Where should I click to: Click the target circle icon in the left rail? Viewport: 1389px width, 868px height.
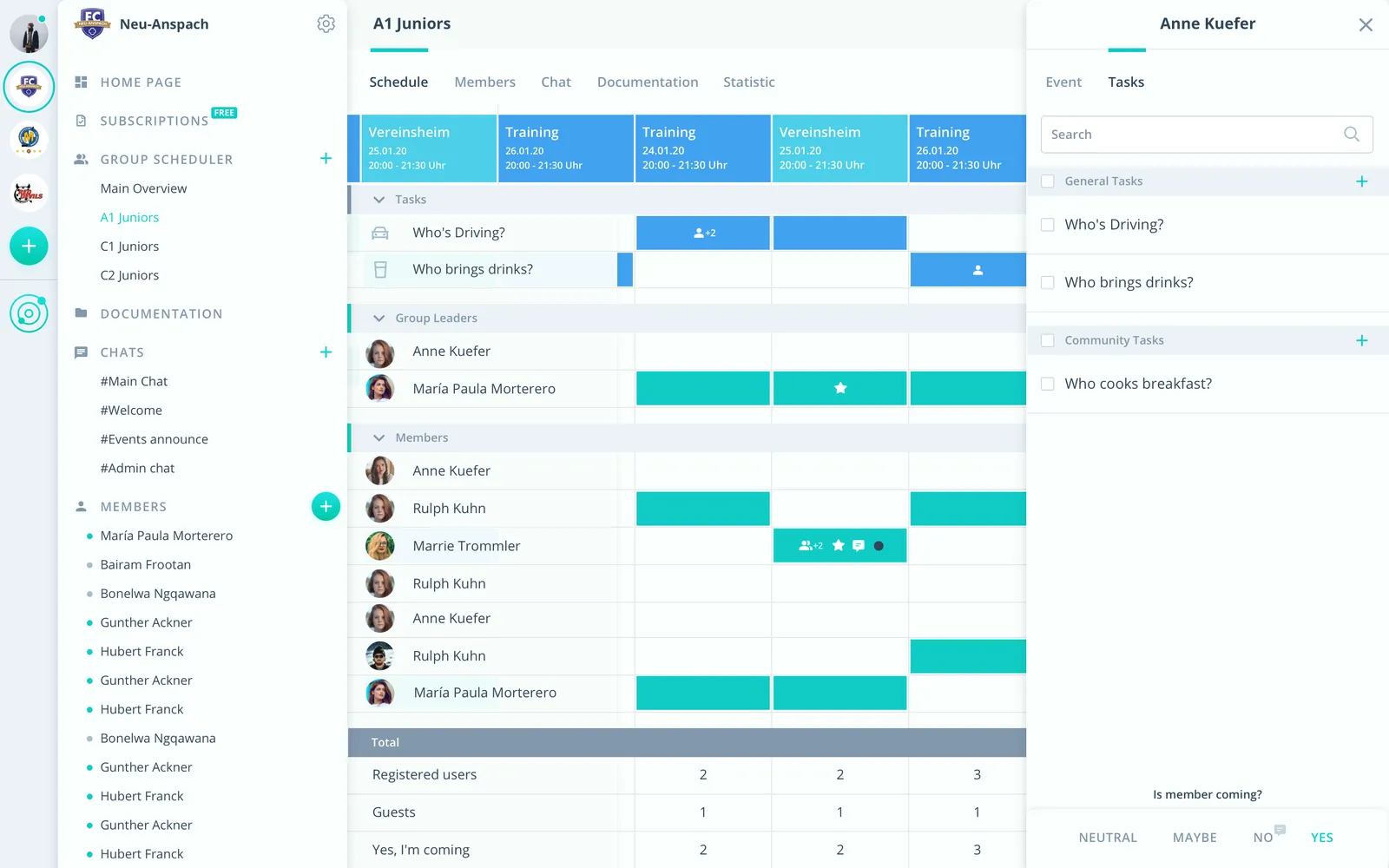click(x=29, y=313)
